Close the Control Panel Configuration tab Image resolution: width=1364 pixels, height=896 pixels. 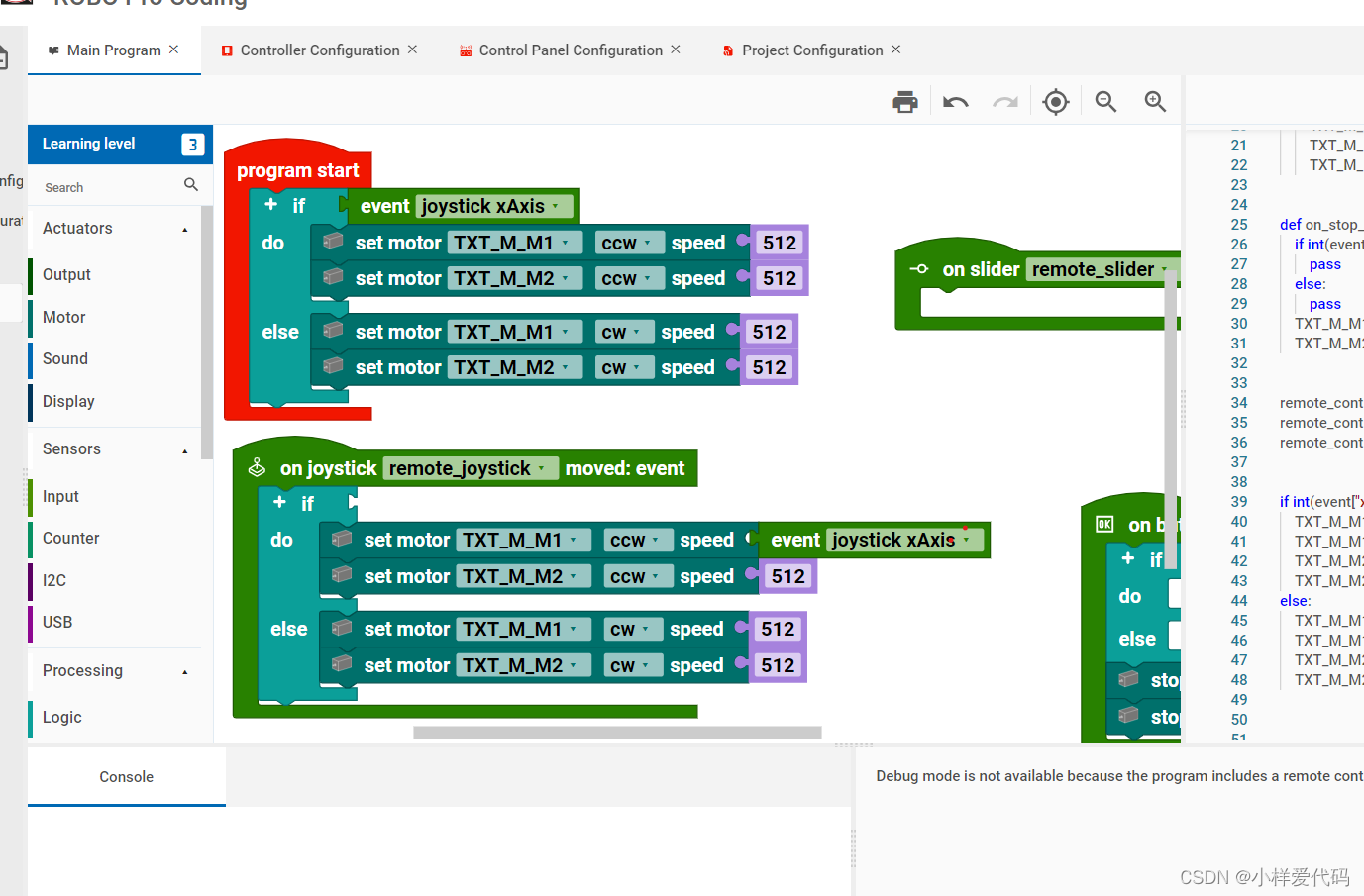pos(676,50)
